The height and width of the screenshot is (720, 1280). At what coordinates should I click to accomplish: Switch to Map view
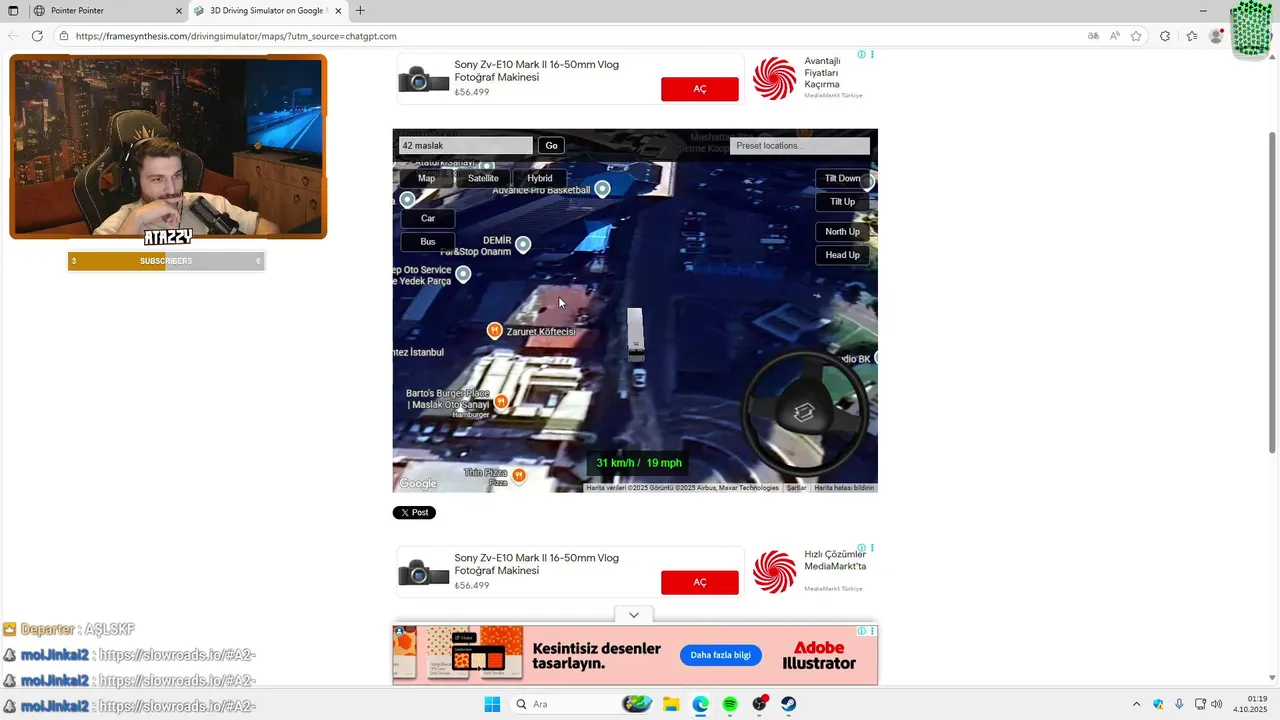point(427,178)
